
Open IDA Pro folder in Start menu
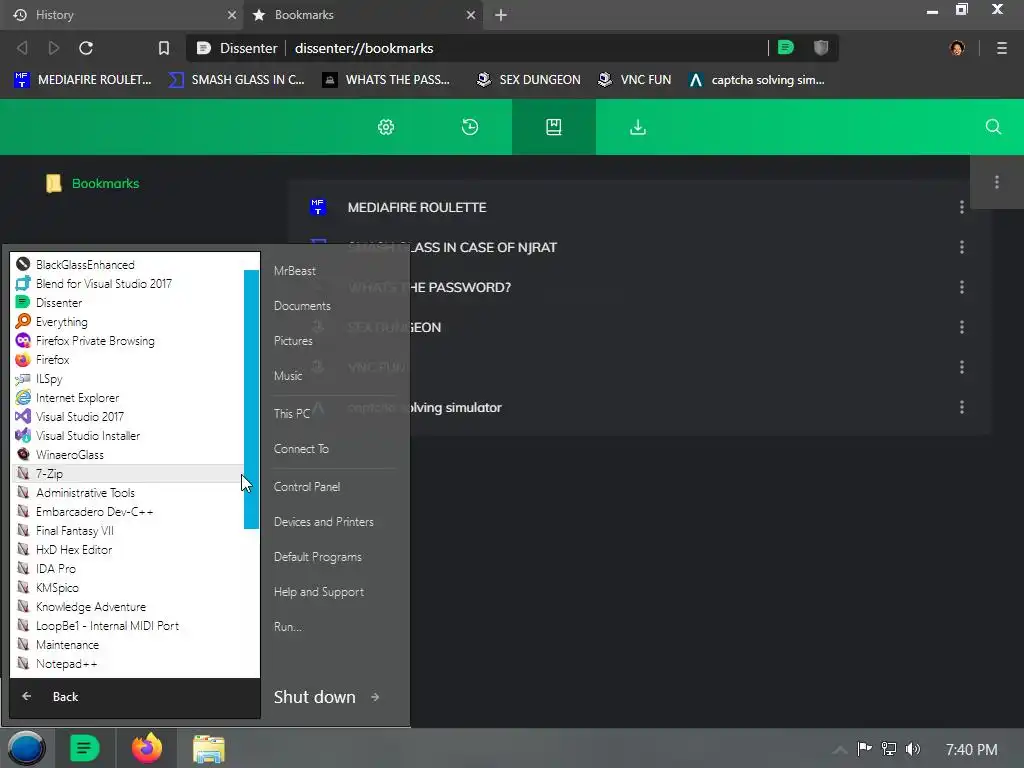tap(127, 569)
